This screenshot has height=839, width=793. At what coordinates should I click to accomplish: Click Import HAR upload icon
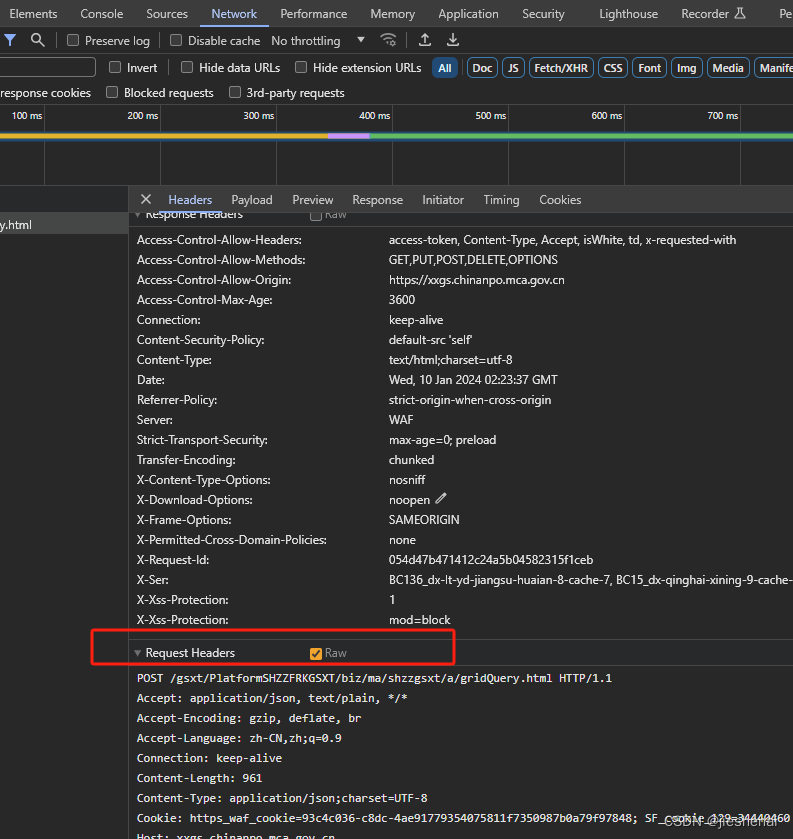coord(425,40)
